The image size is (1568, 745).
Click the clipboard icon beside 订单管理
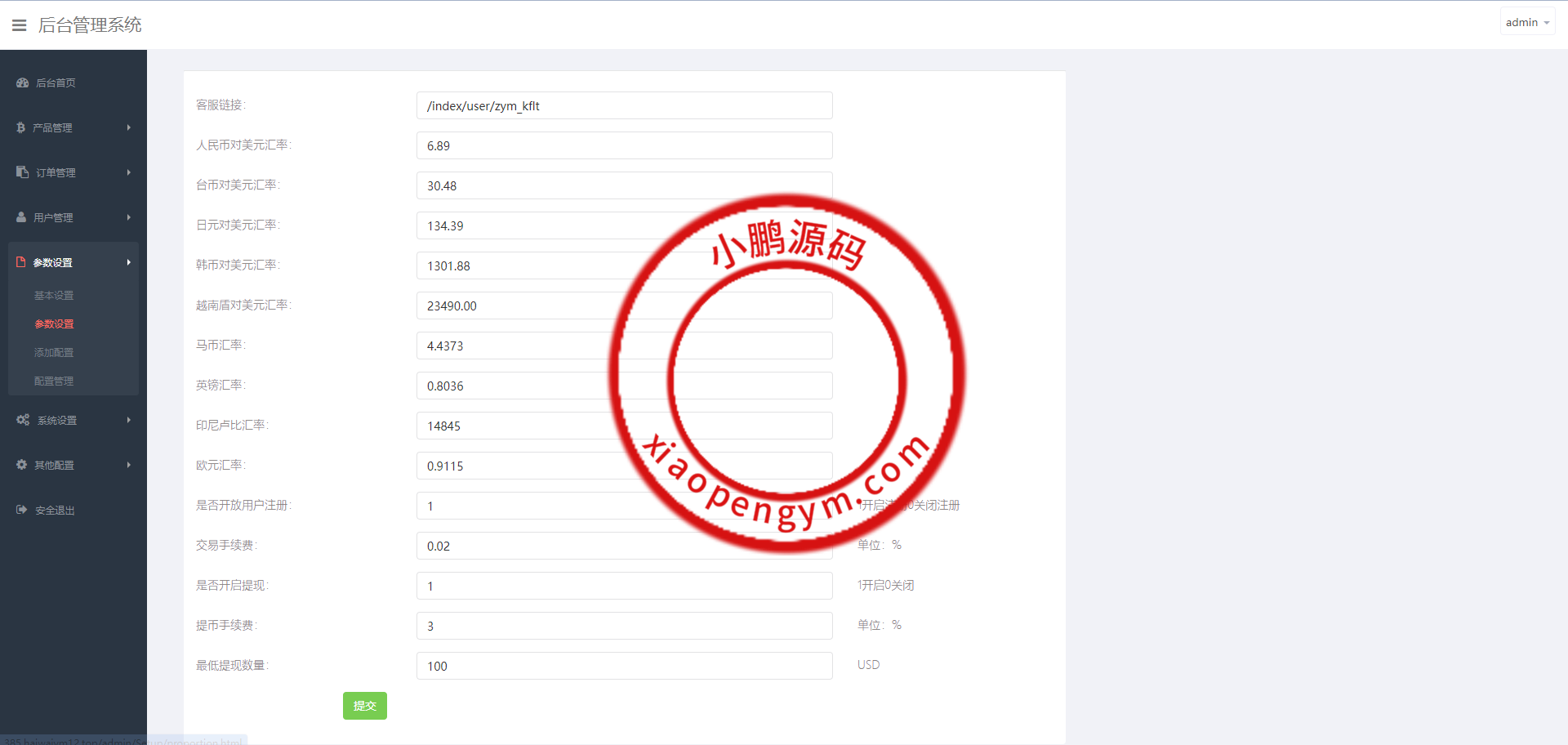(x=22, y=172)
